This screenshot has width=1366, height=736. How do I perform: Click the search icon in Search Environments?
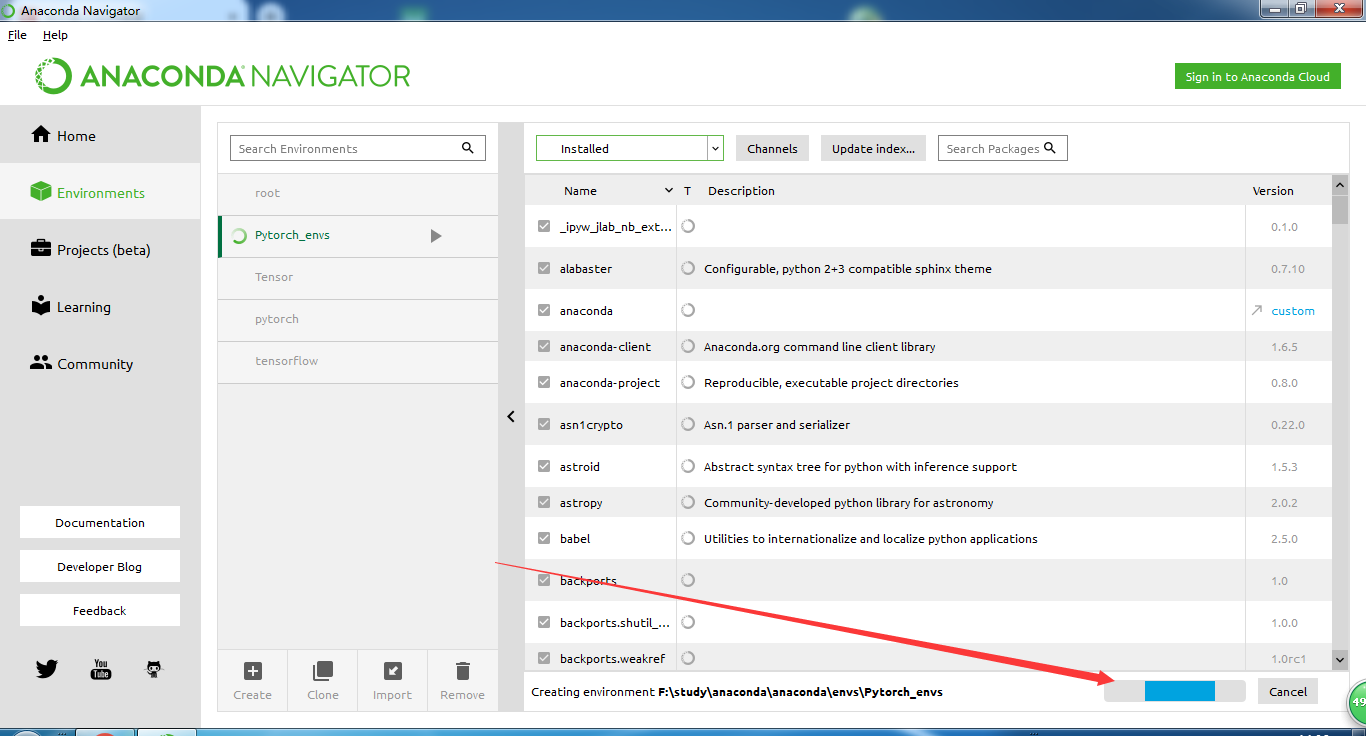tap(468, 148)
